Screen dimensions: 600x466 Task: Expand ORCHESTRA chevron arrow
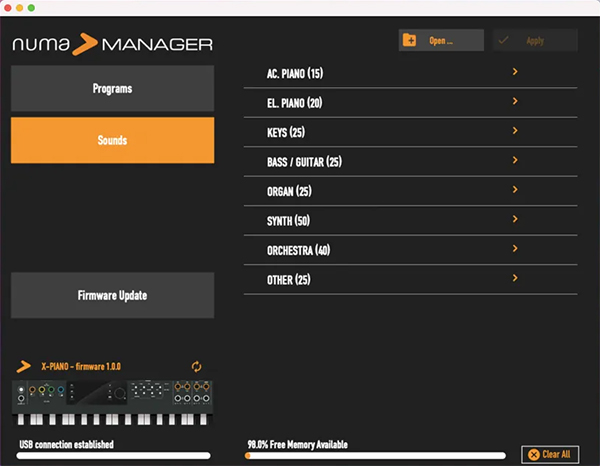pos(515,248)
